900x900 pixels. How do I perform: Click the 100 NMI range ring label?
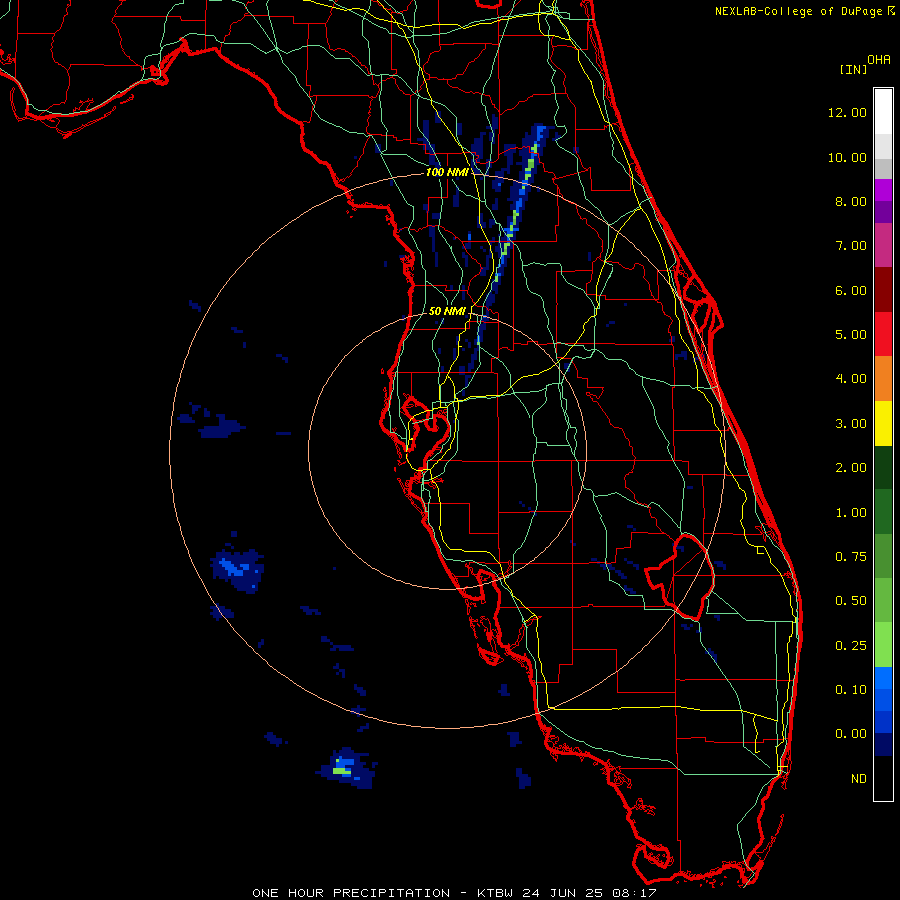[446, 172]
